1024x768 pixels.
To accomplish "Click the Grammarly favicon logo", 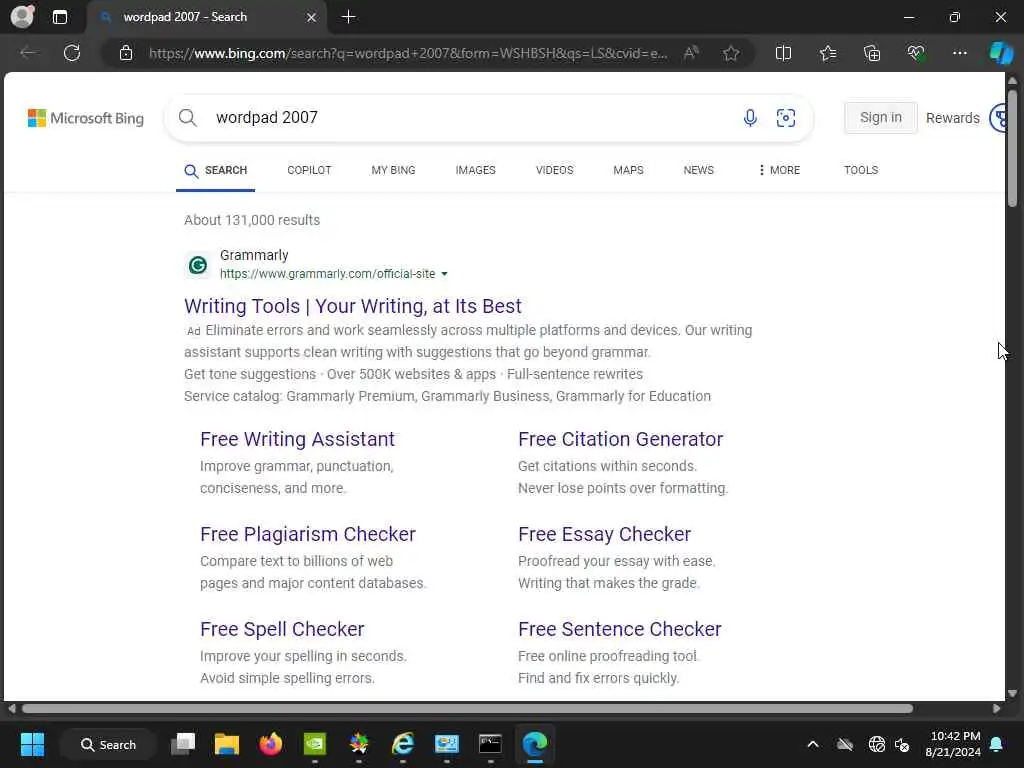I will point(198,264).
